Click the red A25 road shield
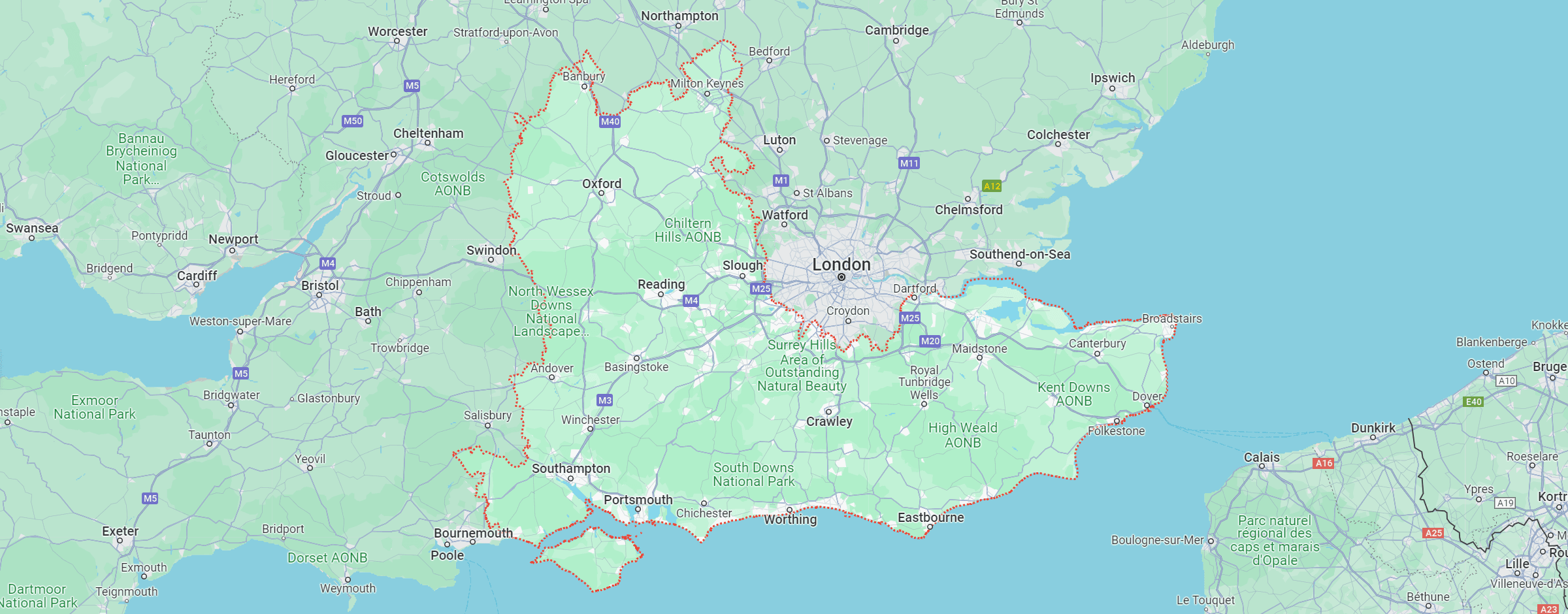 click(1433, 533)
